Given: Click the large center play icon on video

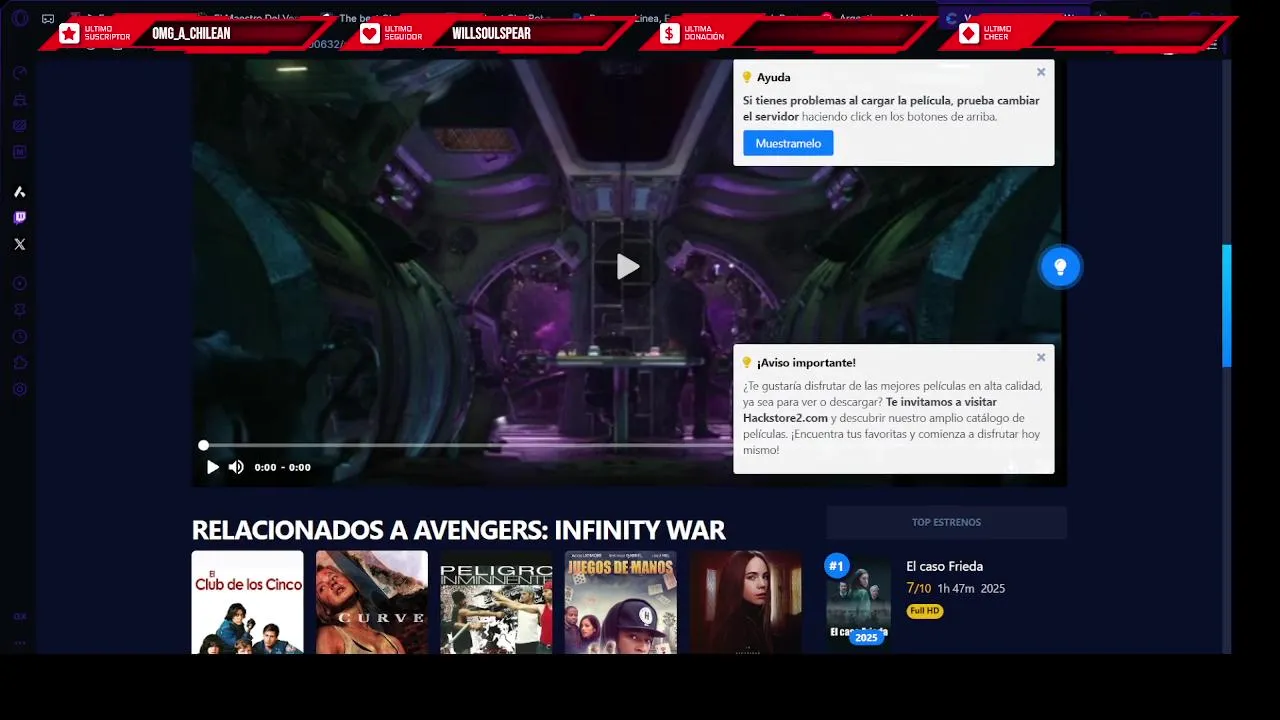Looking at the screenshot, I should (627, 267).
